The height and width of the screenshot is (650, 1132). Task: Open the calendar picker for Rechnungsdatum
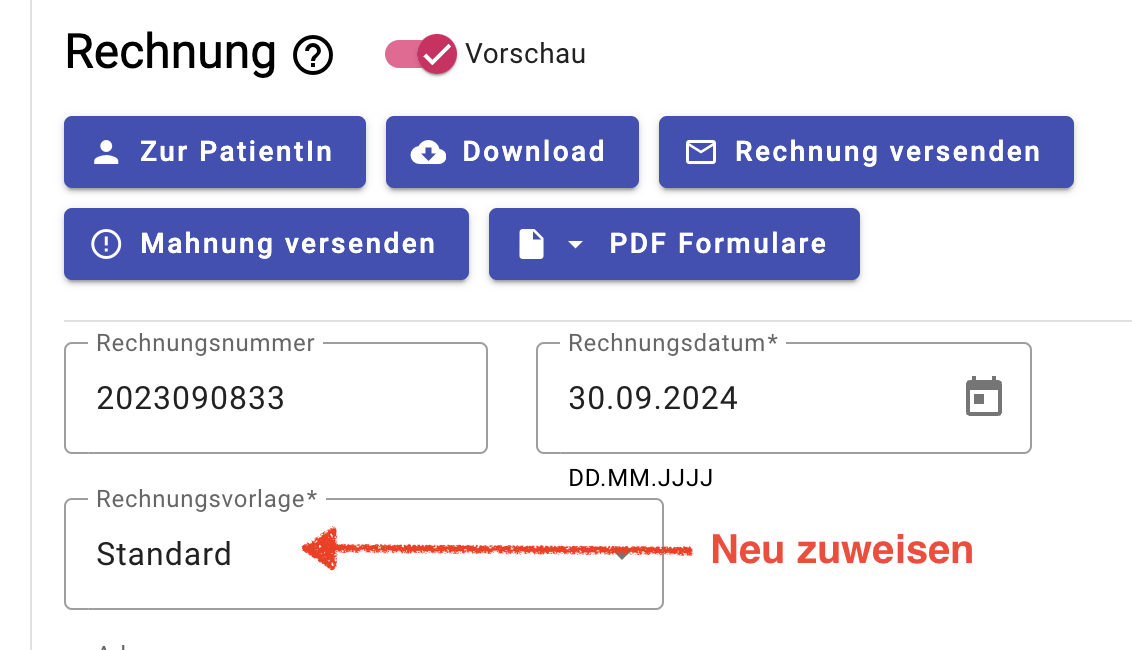(x=984, y=396)
